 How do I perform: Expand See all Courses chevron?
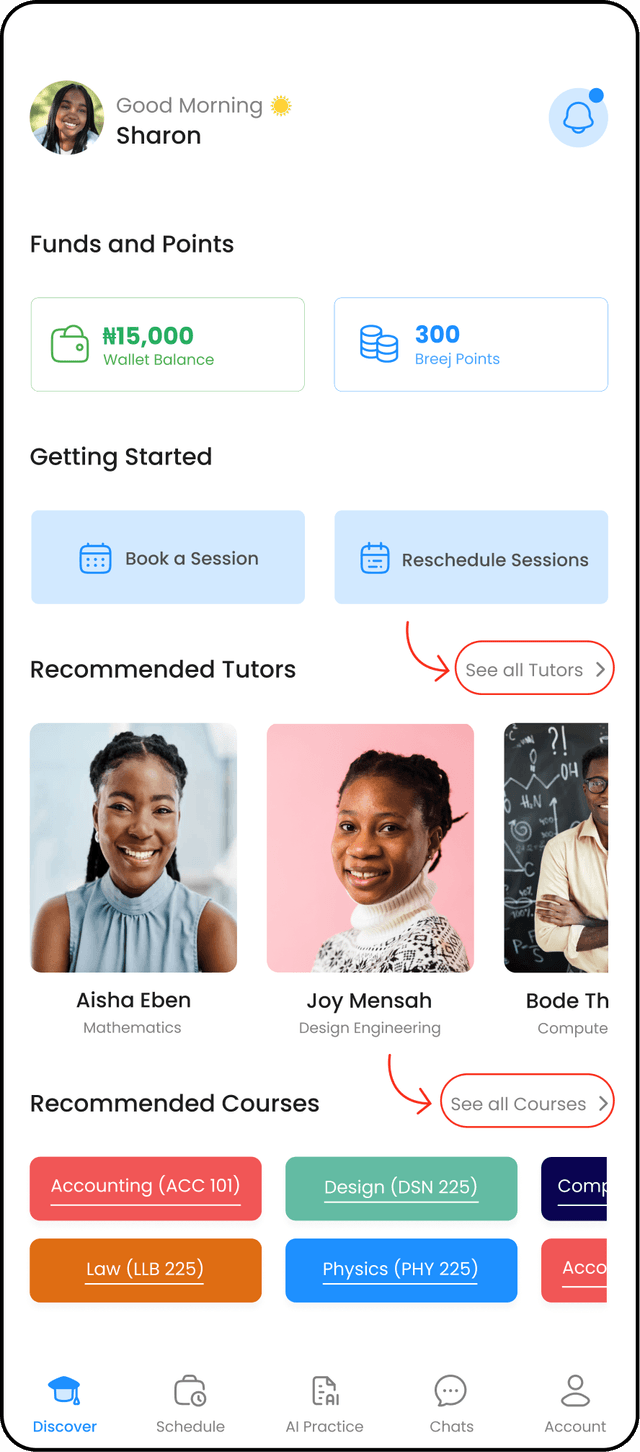pos(603,1104)
